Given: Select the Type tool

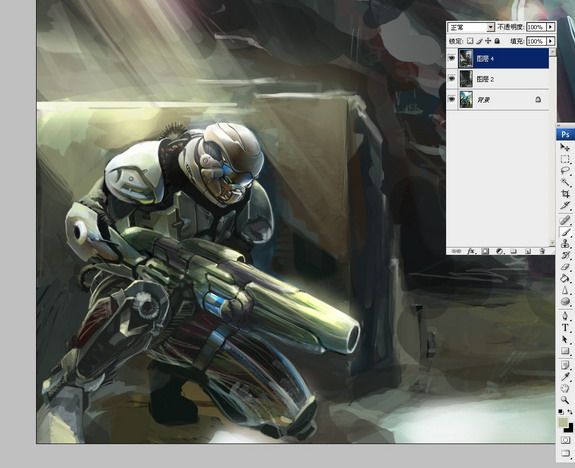Looking at the screenshot, I should [x=565, y=328].
